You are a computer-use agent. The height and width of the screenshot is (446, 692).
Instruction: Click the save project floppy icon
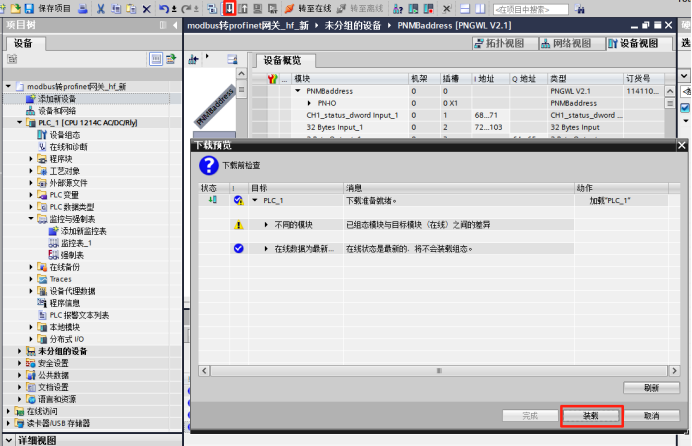click(29, 8)
